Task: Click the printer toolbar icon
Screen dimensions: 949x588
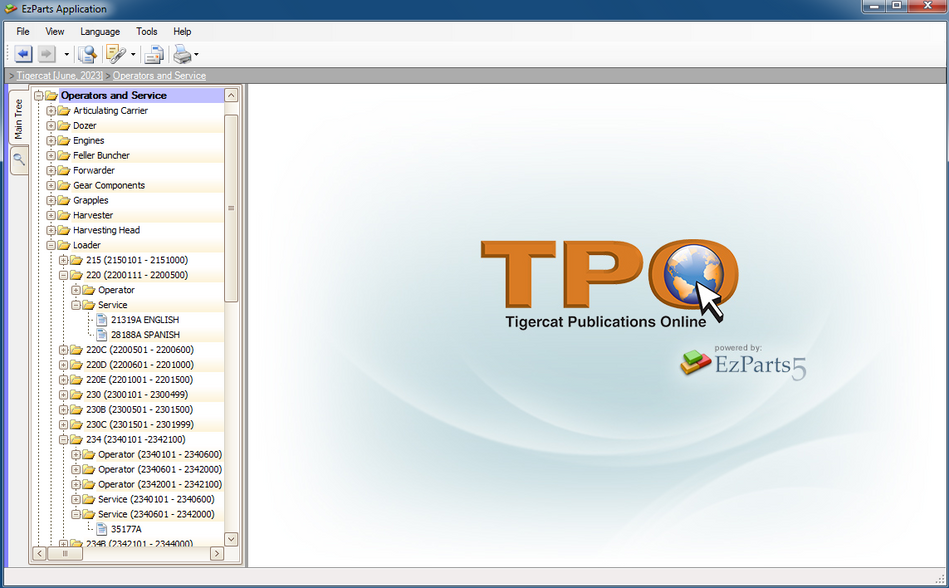Action: point(181,54)
